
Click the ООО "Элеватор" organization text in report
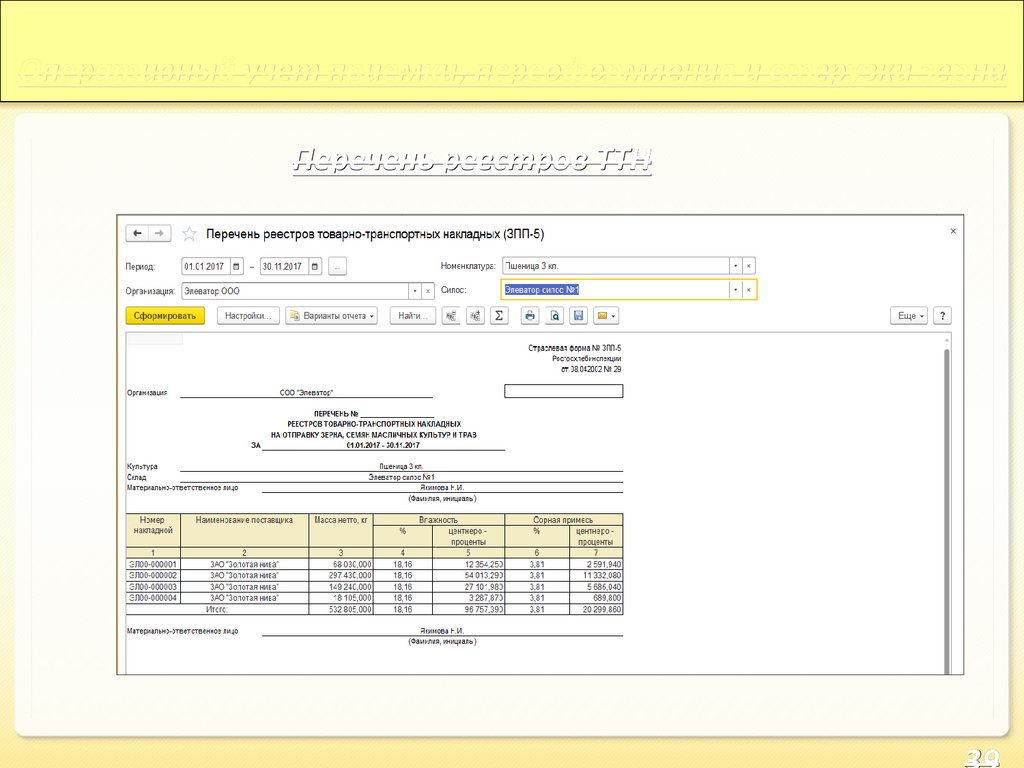click(x=306, y=392)
